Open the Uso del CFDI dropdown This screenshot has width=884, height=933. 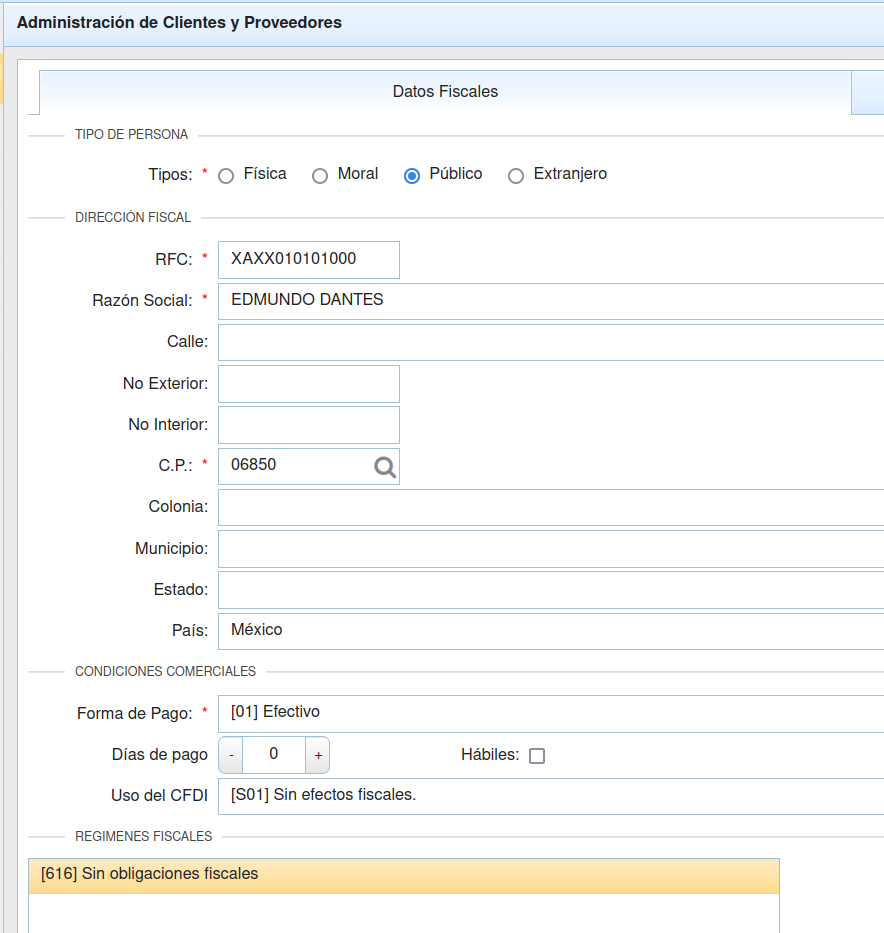551,796
